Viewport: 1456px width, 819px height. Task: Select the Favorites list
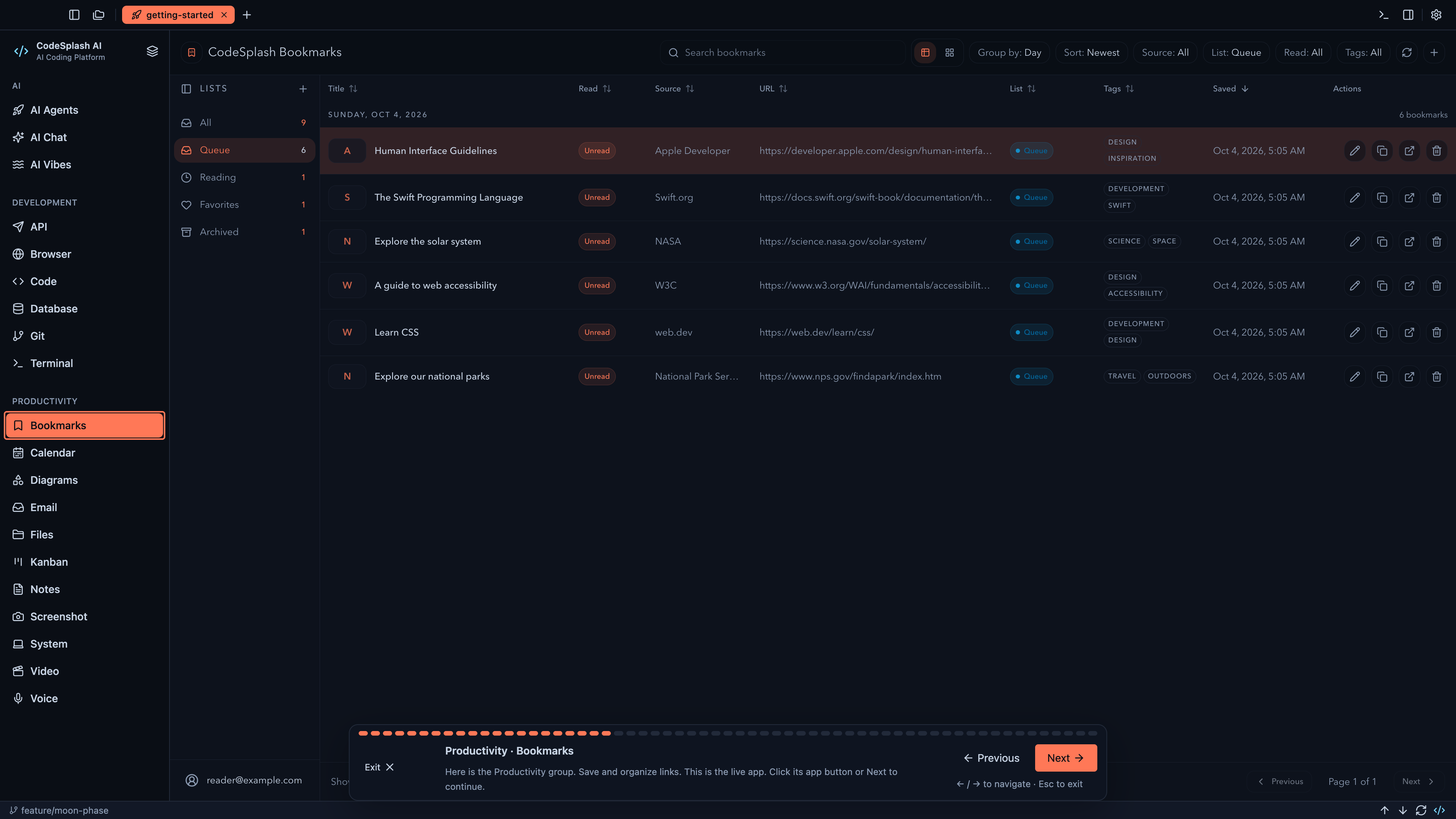pos(244,205)
